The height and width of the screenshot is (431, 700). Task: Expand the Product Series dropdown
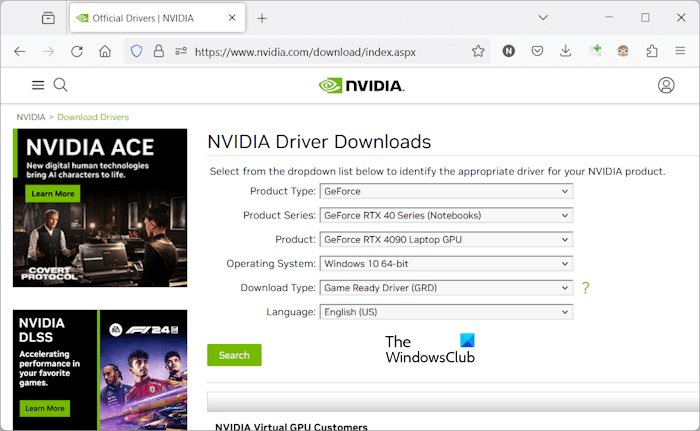pos(445,215)
